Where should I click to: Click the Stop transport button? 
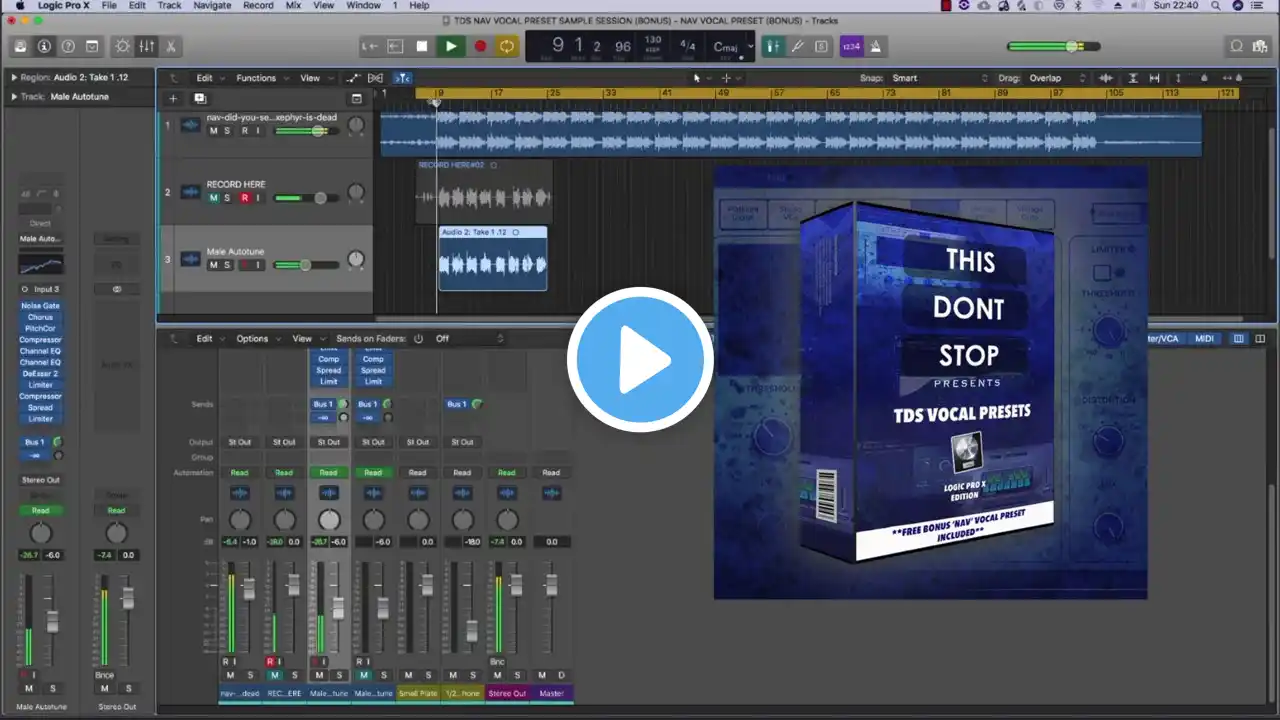click(x=422, y=46)
